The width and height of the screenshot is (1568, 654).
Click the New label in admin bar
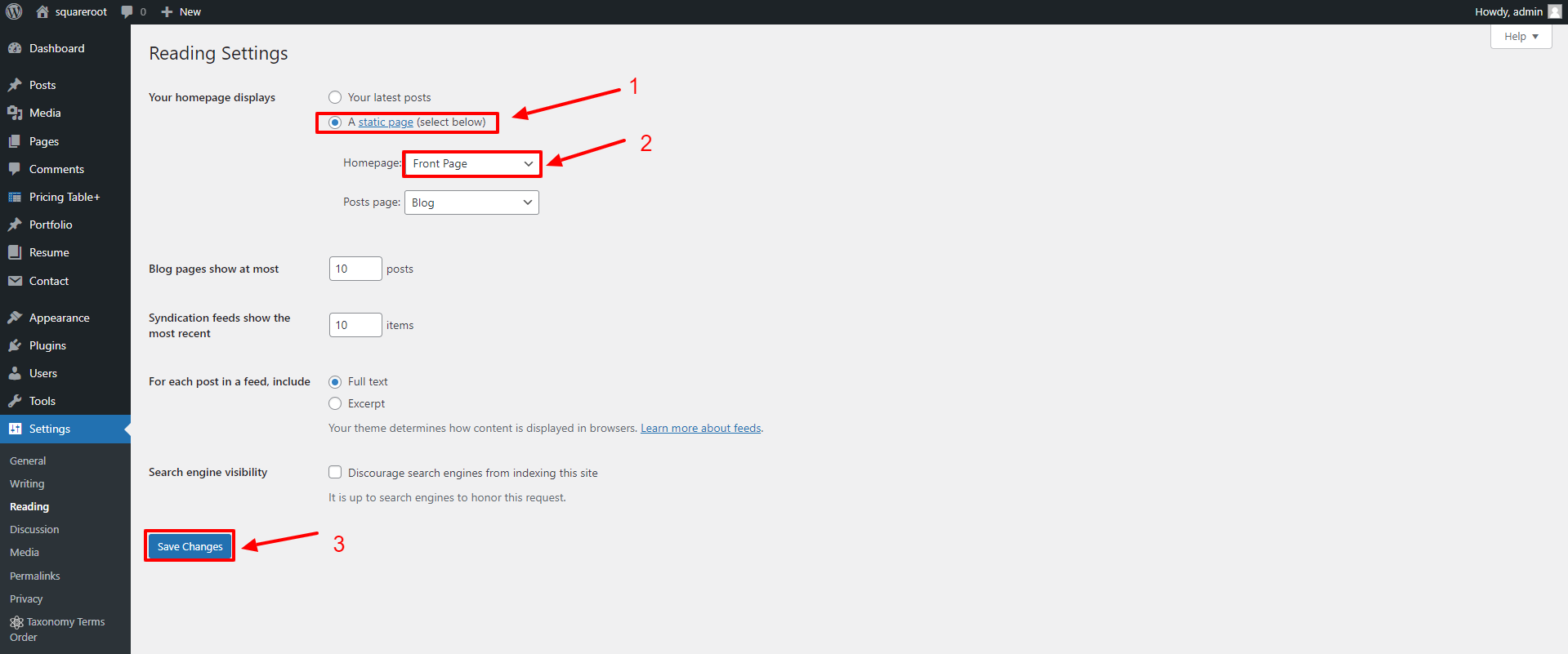pos(190,11)
